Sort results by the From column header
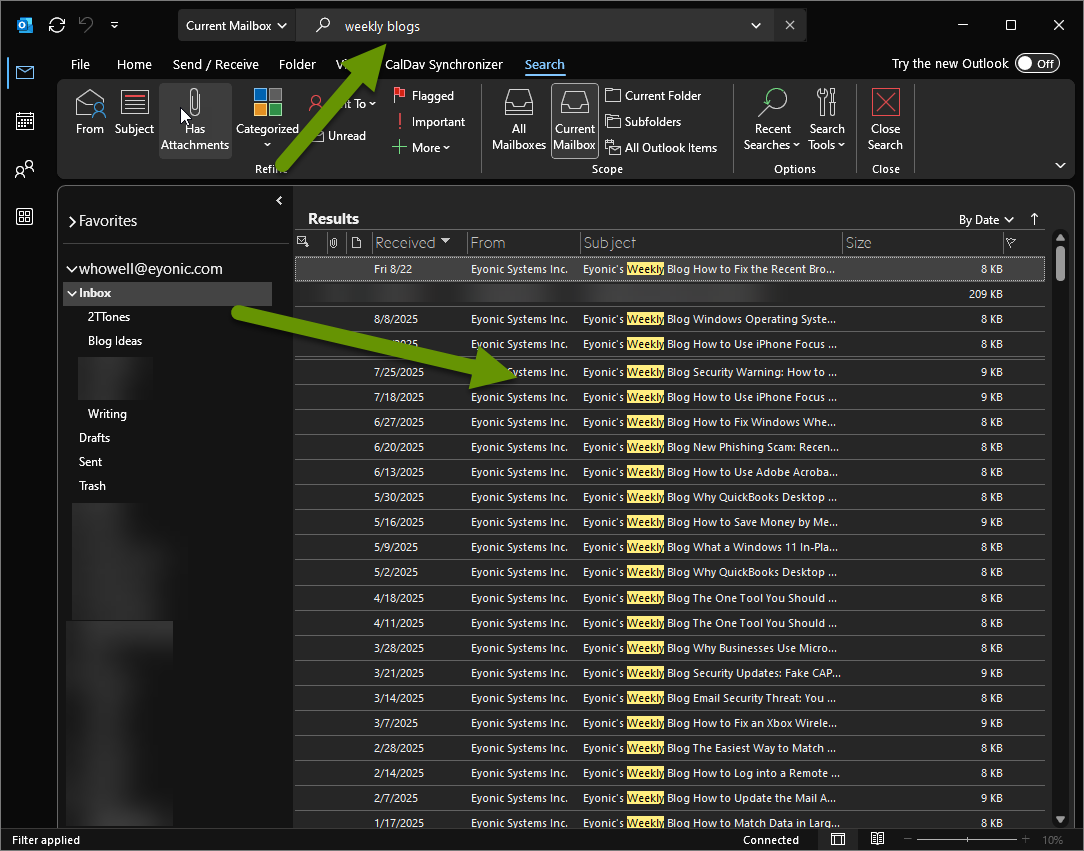1084x851 pixels. (523, 243)
